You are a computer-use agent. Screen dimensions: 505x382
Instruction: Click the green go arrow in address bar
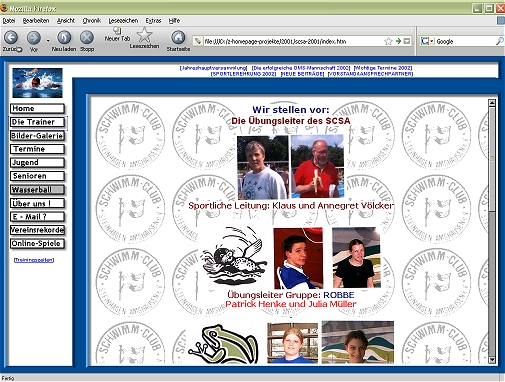pos(398,41)
